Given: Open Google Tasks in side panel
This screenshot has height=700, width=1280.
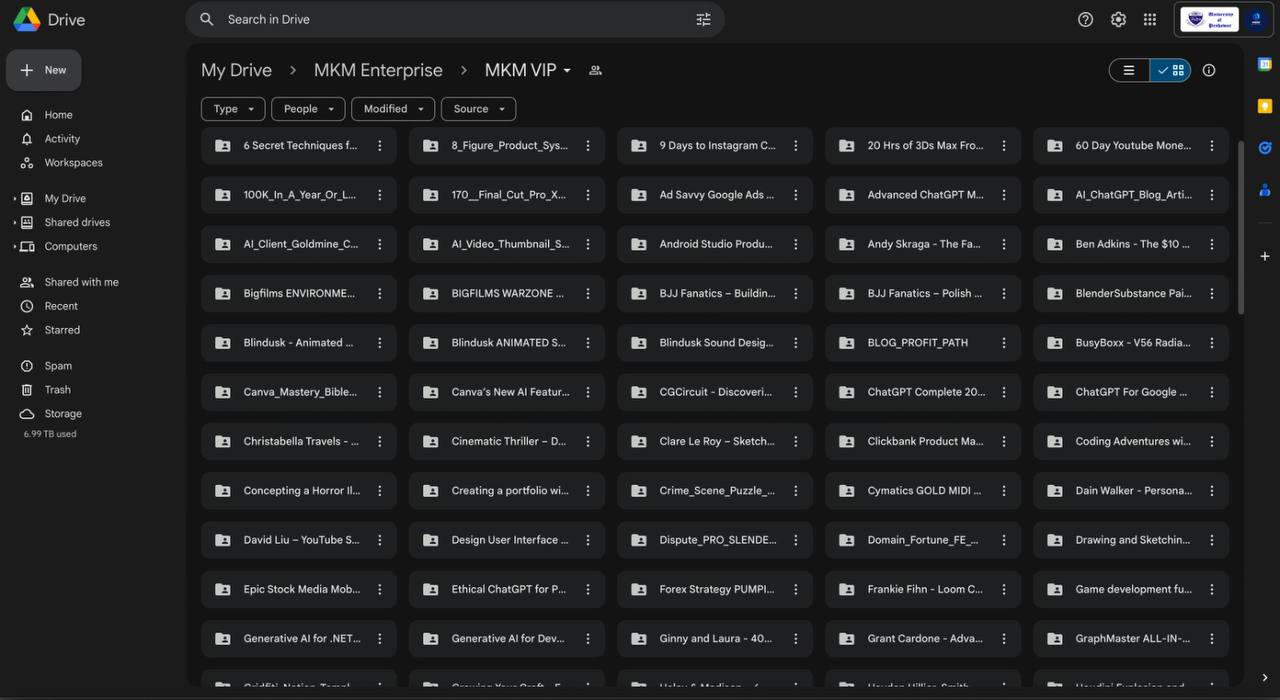Looking at the screenshot, I should point(1265,148).
